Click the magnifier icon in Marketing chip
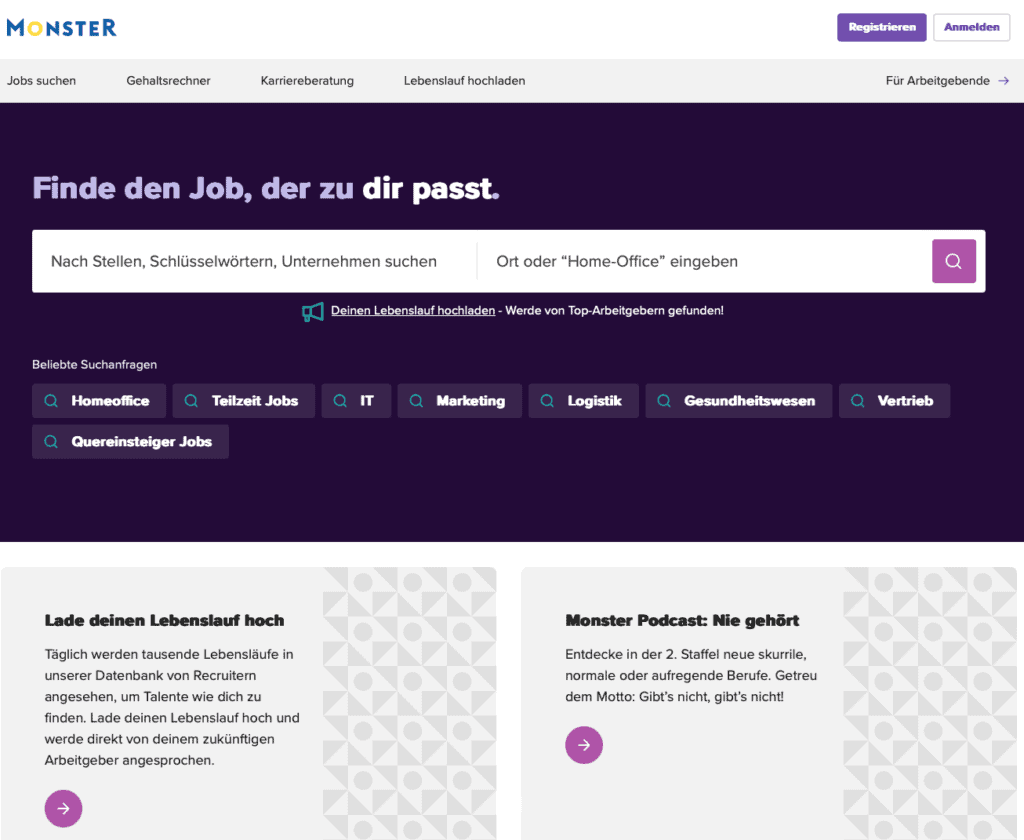The image size is (1024, 840). coord(416,401)
